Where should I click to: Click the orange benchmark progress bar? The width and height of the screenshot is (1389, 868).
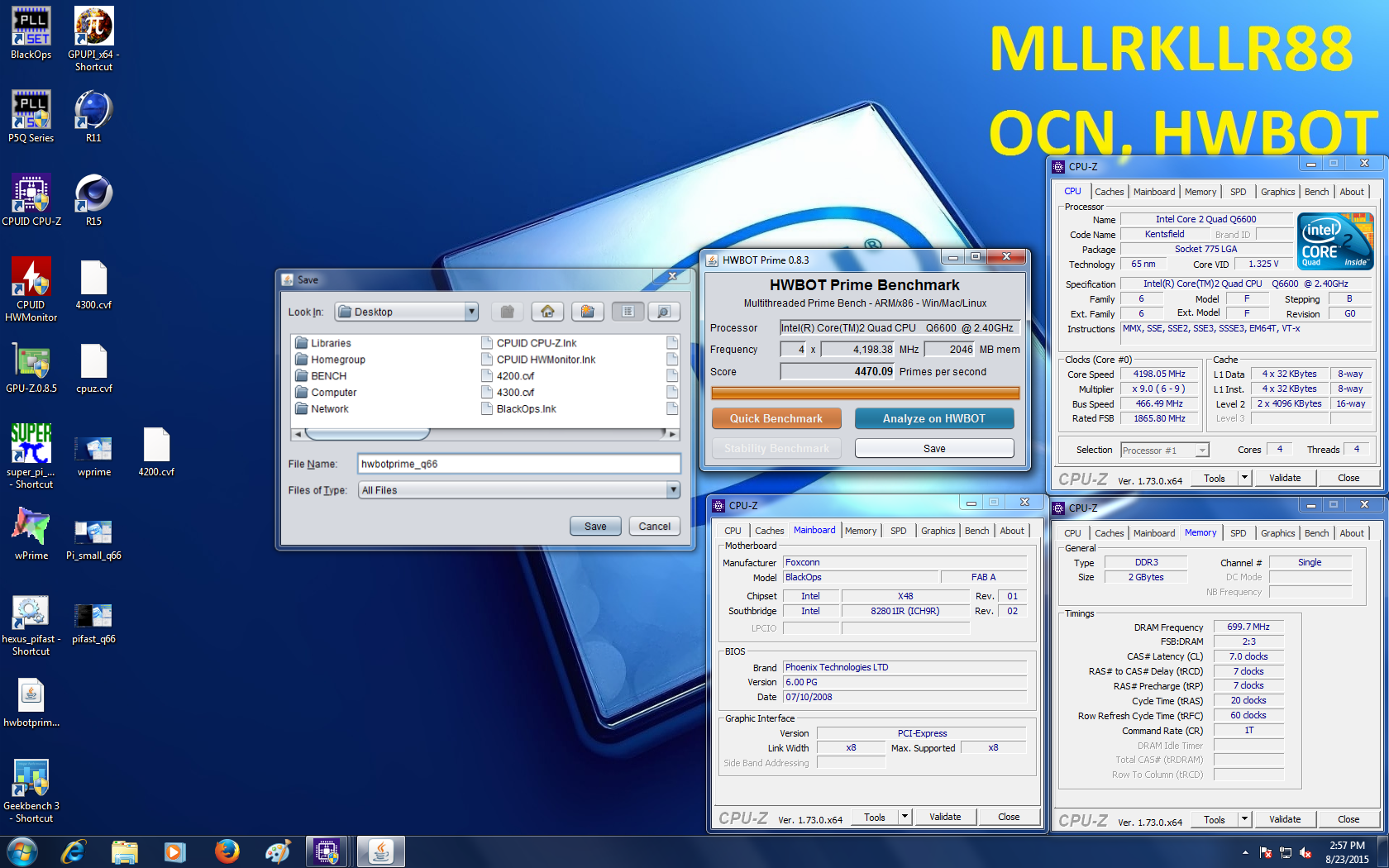[x=865, y=393]
